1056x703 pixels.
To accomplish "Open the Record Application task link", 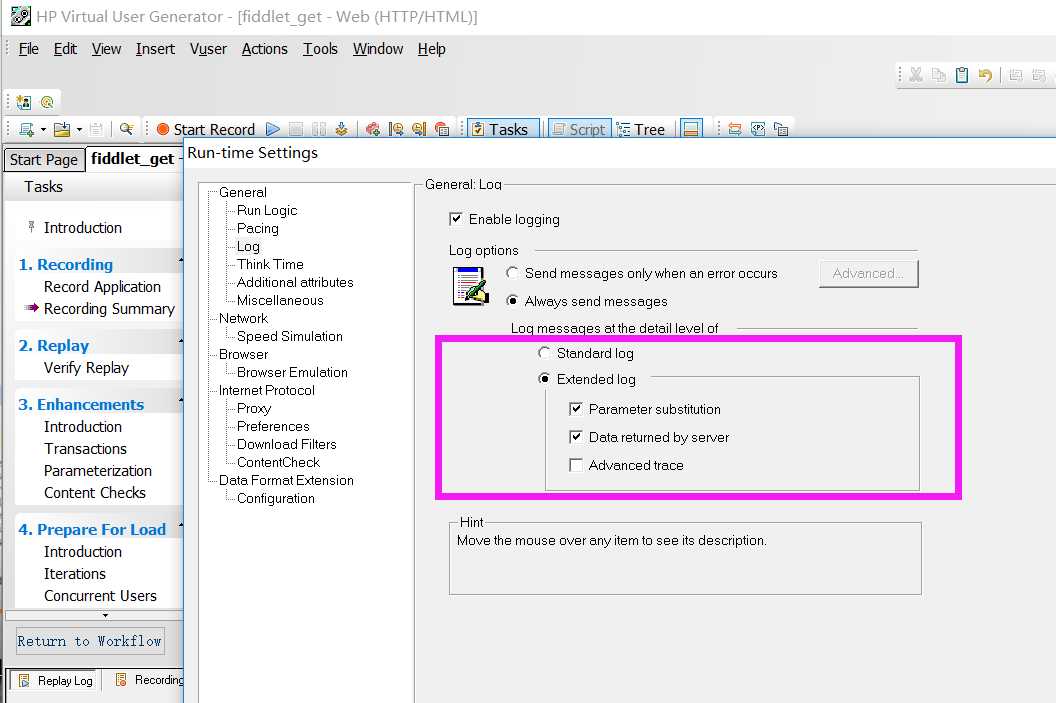I will [102, 287].
